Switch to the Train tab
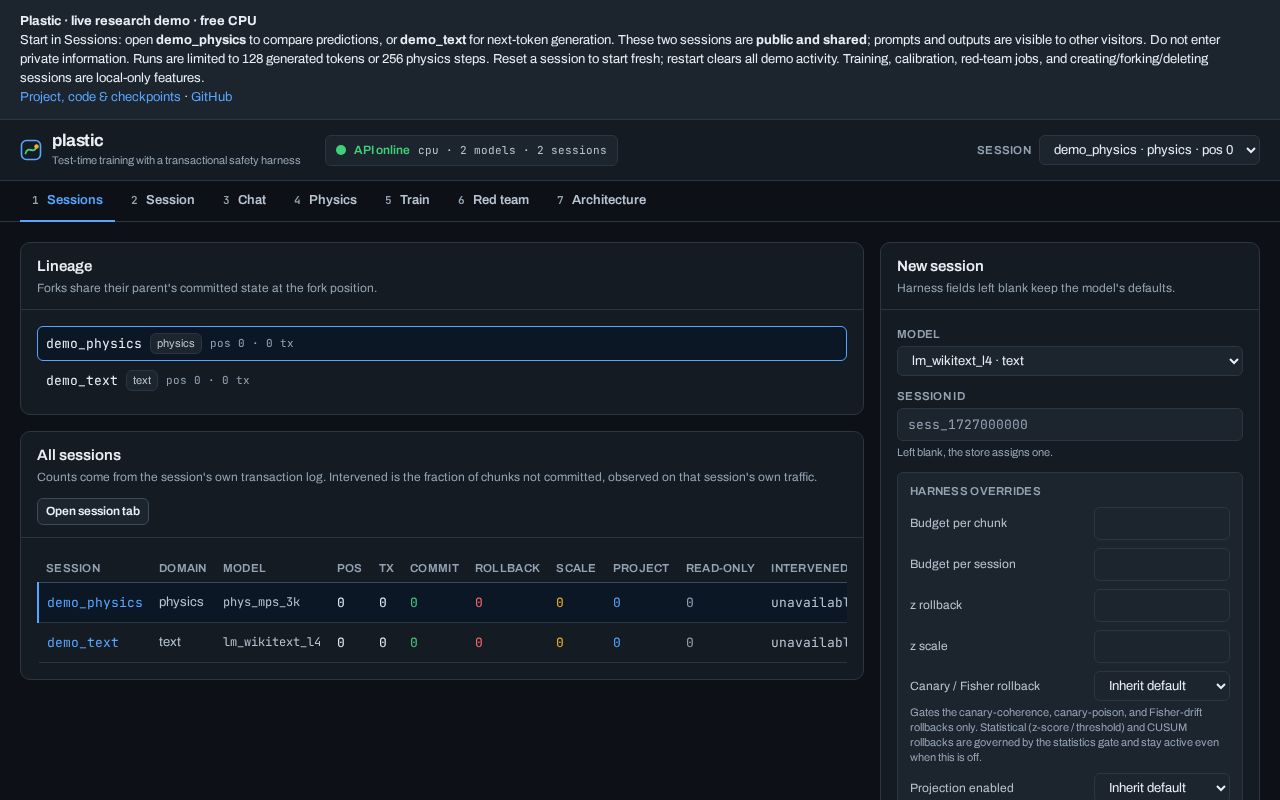The height and width of the screenshot is (800, 1280). click(x=407, y=200)
